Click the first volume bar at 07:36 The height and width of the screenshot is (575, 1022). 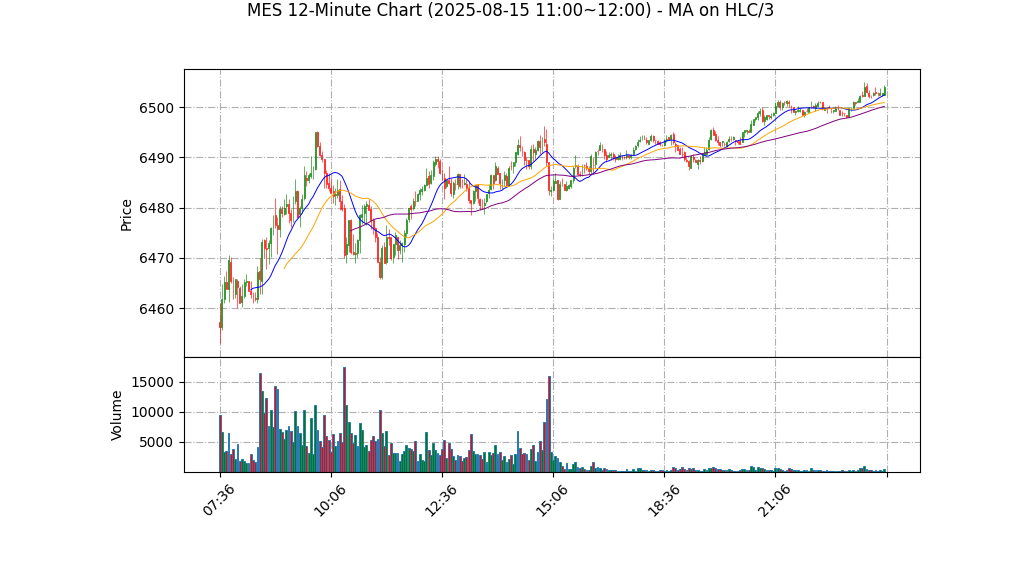[x=220, y=443]
